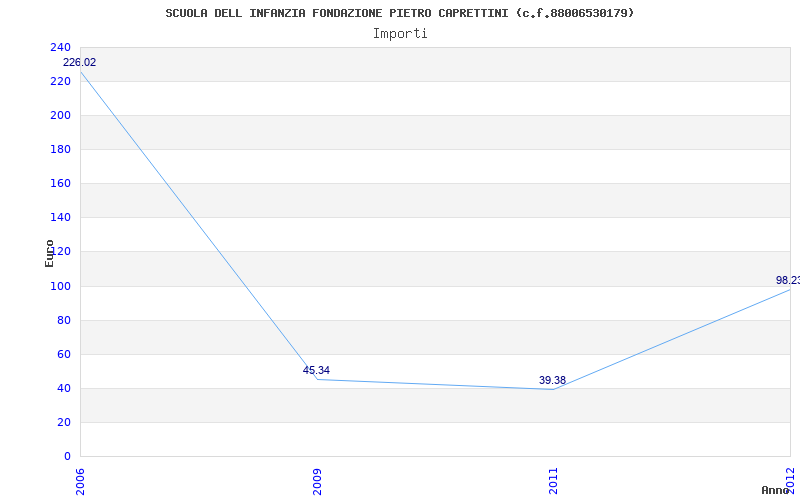Image resolution: width=800 pixels, height=500 pixels.
Task: Click the 200 y-axis tick label
Action: (60, 116)
